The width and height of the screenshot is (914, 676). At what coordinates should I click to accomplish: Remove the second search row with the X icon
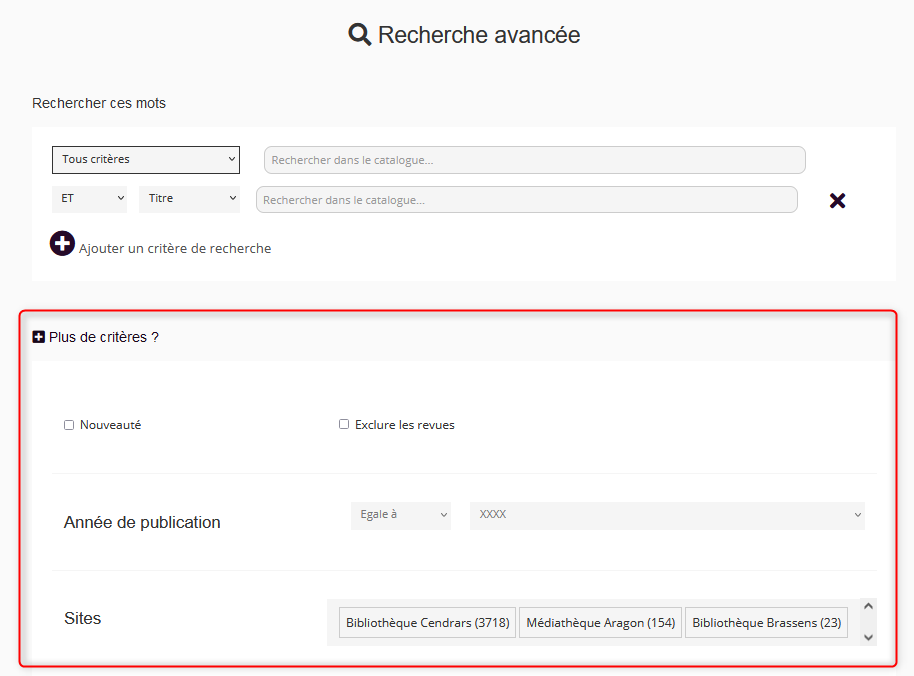click(x=838, y=201)
